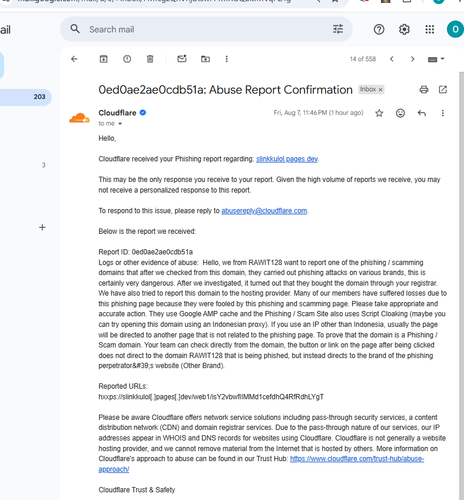Screen dimensions: 464x500
Task: Open the inbox folder with 203 unread
Action: [x=26, y=97]
